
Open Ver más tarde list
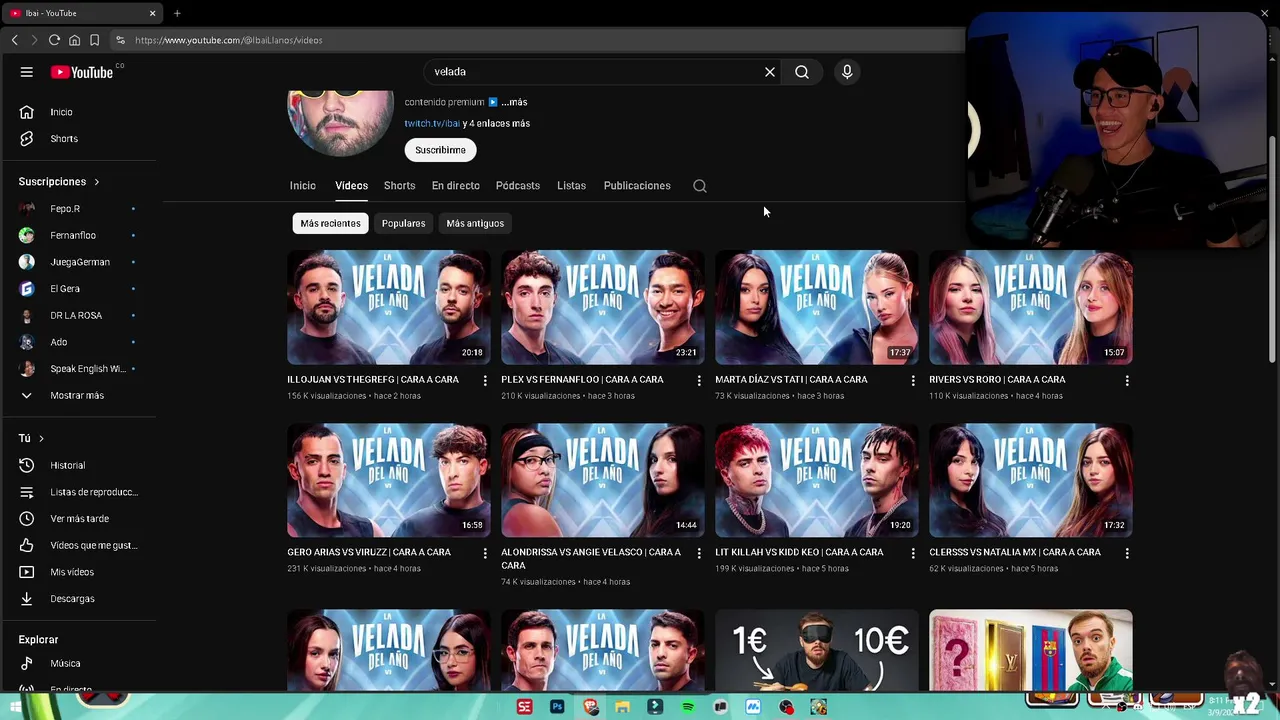click(80, 519)
